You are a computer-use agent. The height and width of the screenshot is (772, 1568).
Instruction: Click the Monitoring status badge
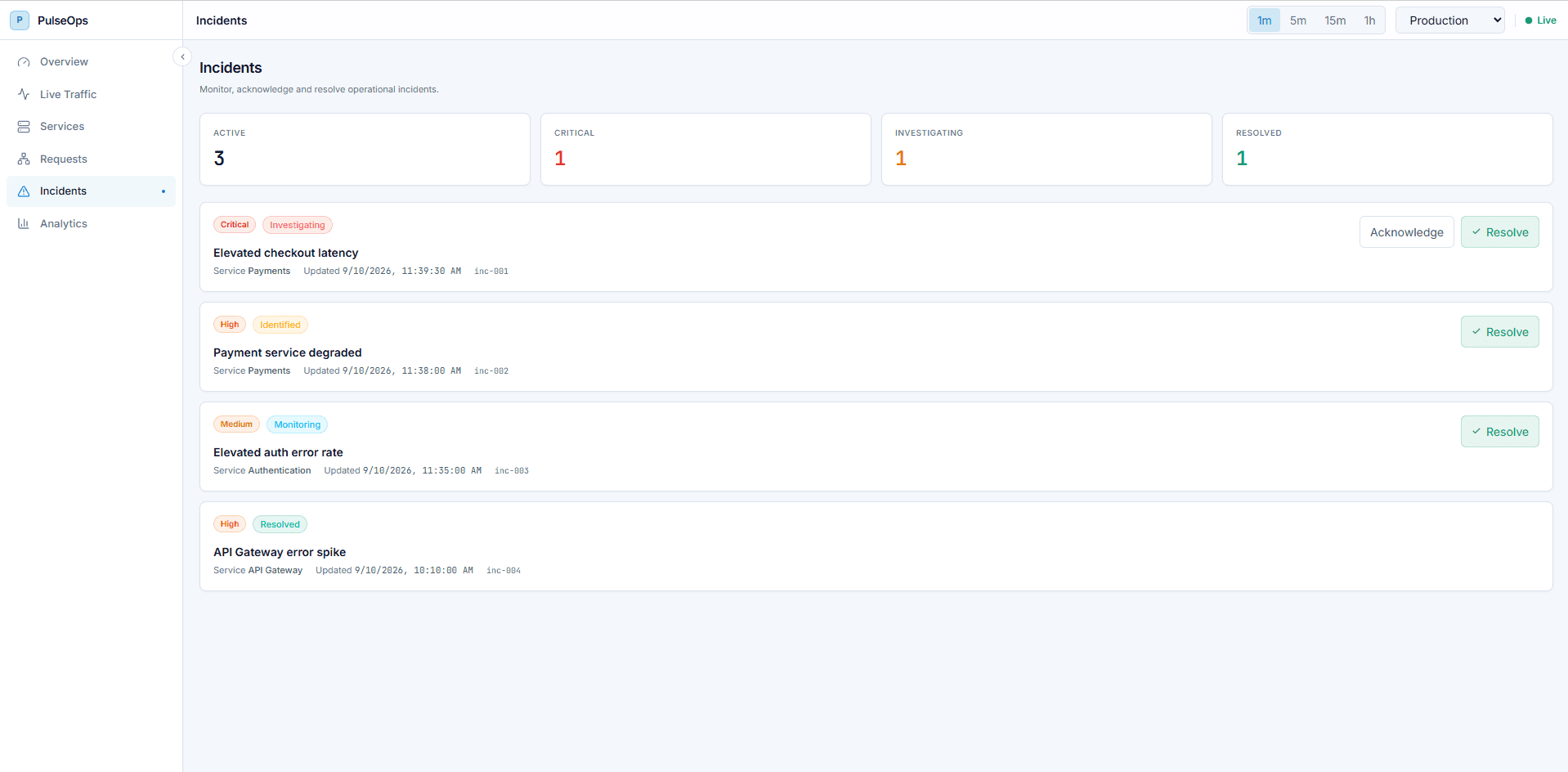click(297, 424)
